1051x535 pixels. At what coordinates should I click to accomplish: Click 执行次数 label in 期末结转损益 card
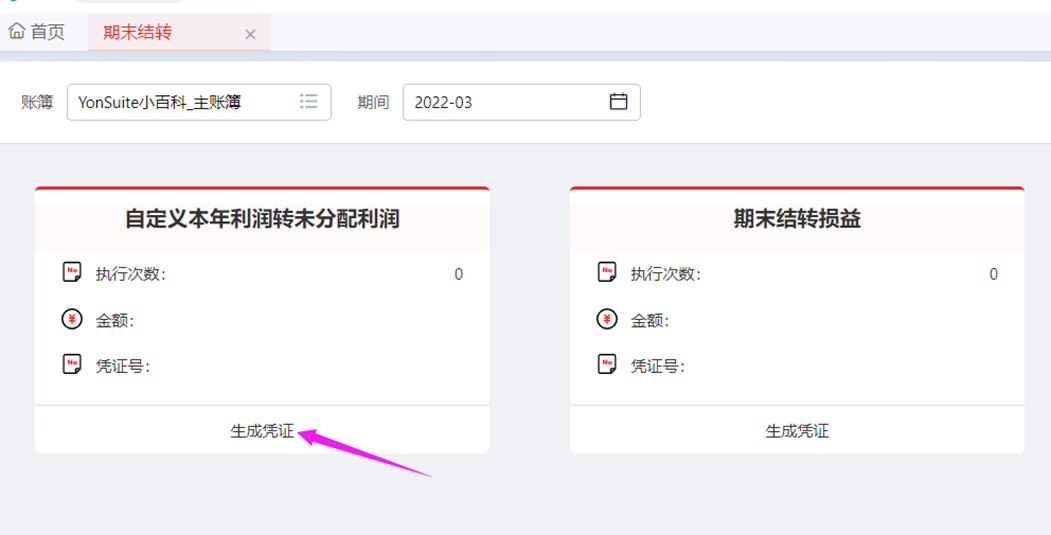coord(665,274)
